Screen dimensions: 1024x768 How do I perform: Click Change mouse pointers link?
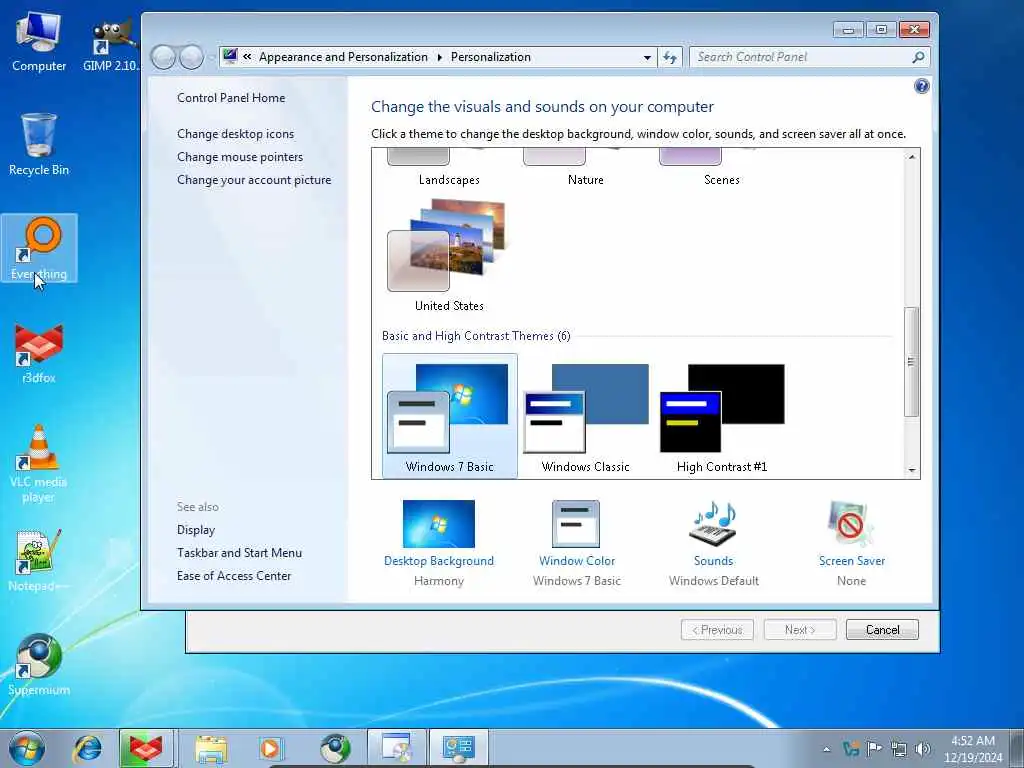240,157
